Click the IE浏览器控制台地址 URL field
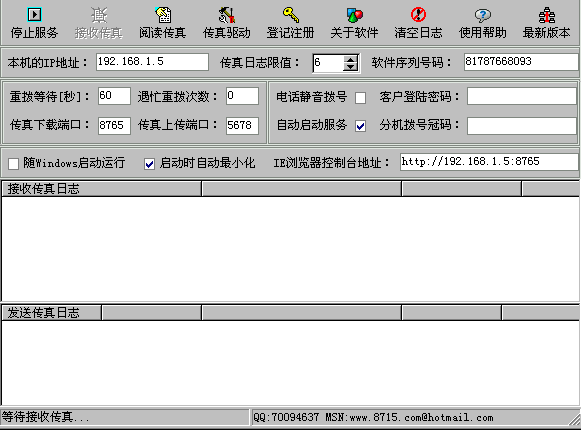The height and width of the screenshot is (431, 581). tap(489, 162)
